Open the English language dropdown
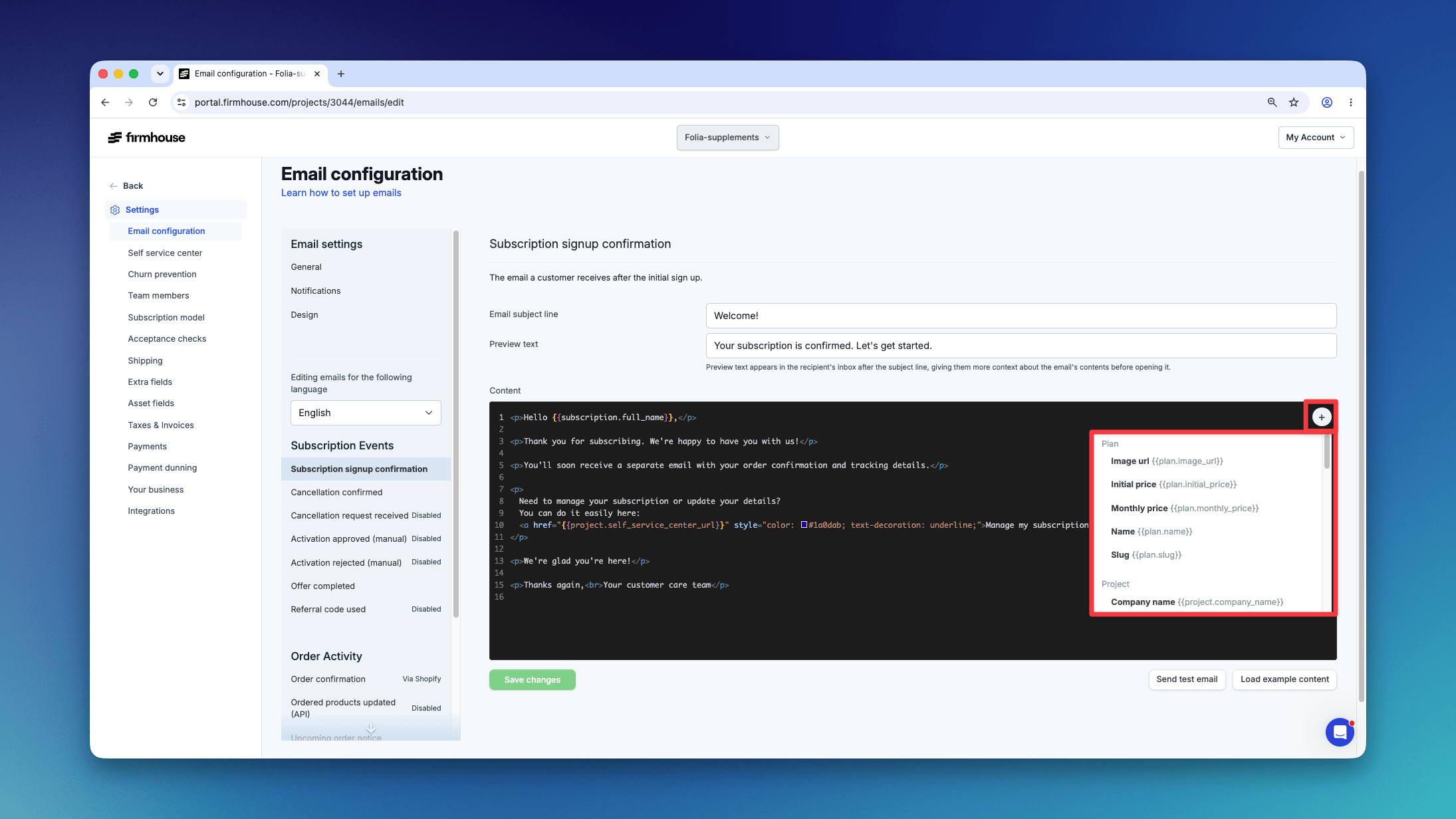The image size is (1456, 819). pos(366,413)
